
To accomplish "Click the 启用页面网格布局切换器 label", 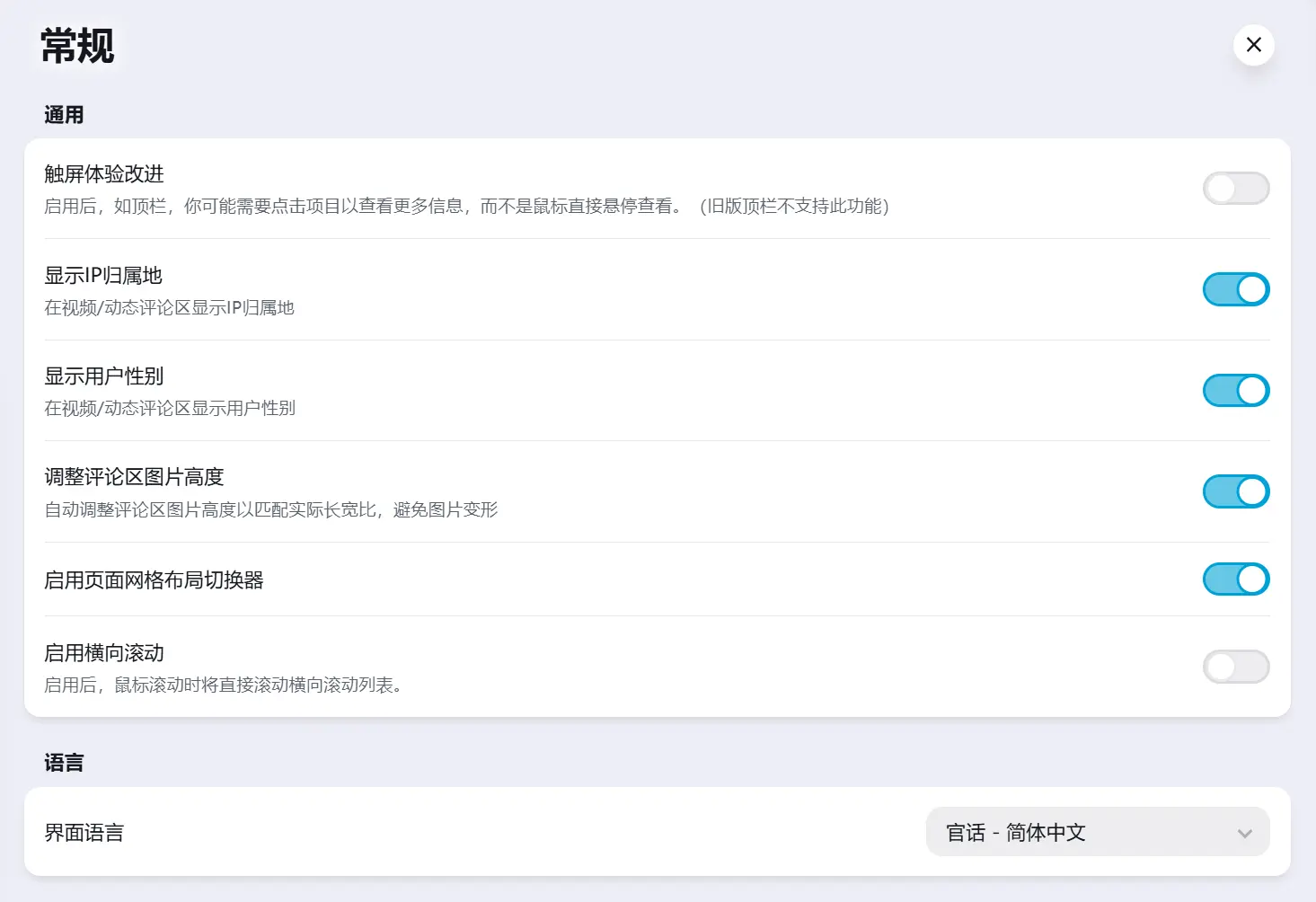I will (154, 580).
